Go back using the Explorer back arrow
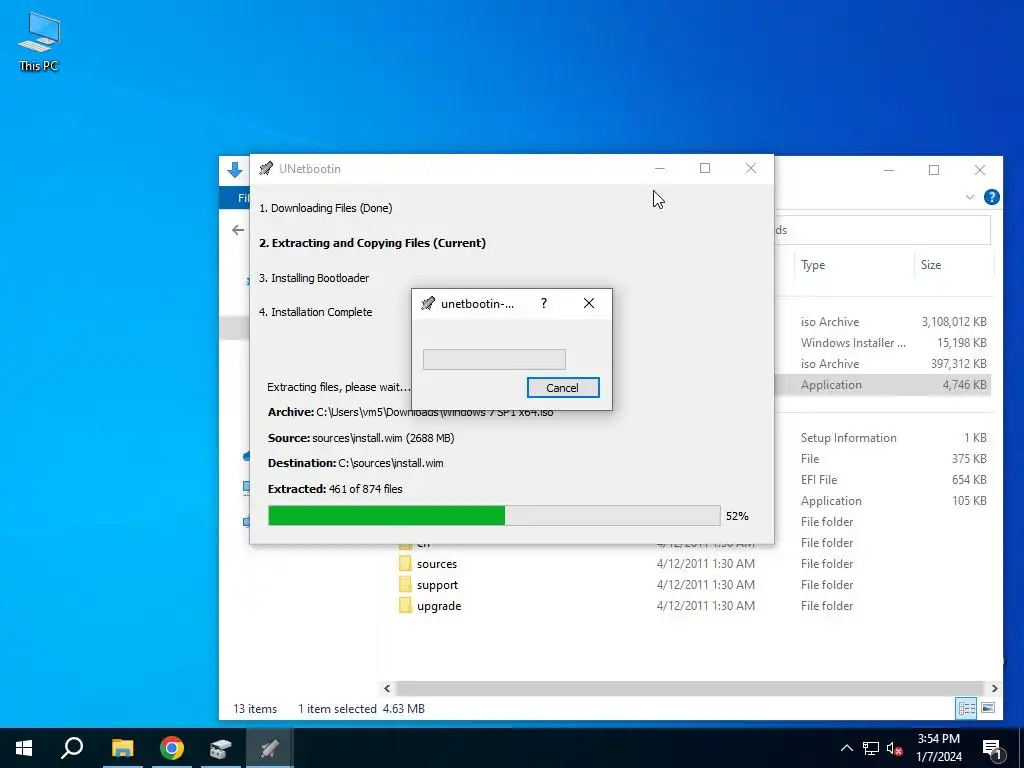 238,230
